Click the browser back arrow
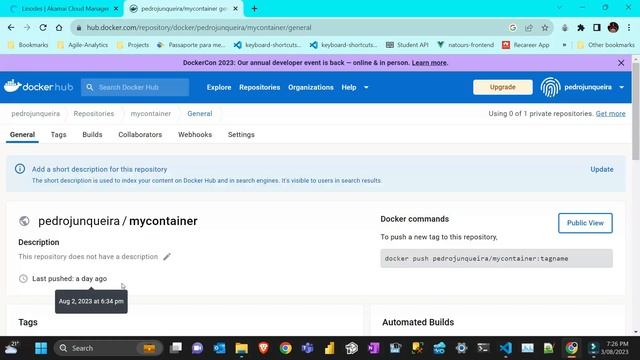The width and height of the screenshot is (640, 360). click(11, 28)
